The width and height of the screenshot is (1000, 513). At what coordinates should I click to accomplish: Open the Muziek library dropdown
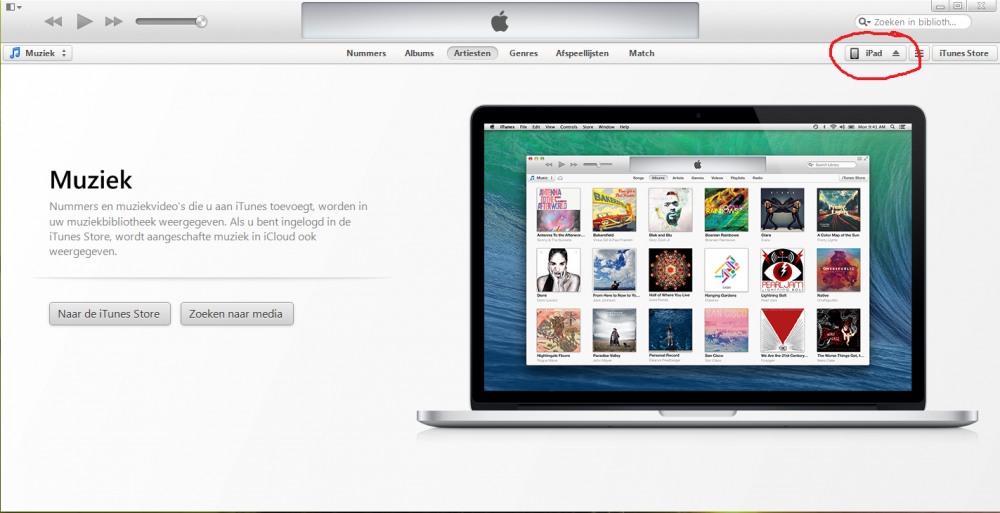click(x=38, y=53)
